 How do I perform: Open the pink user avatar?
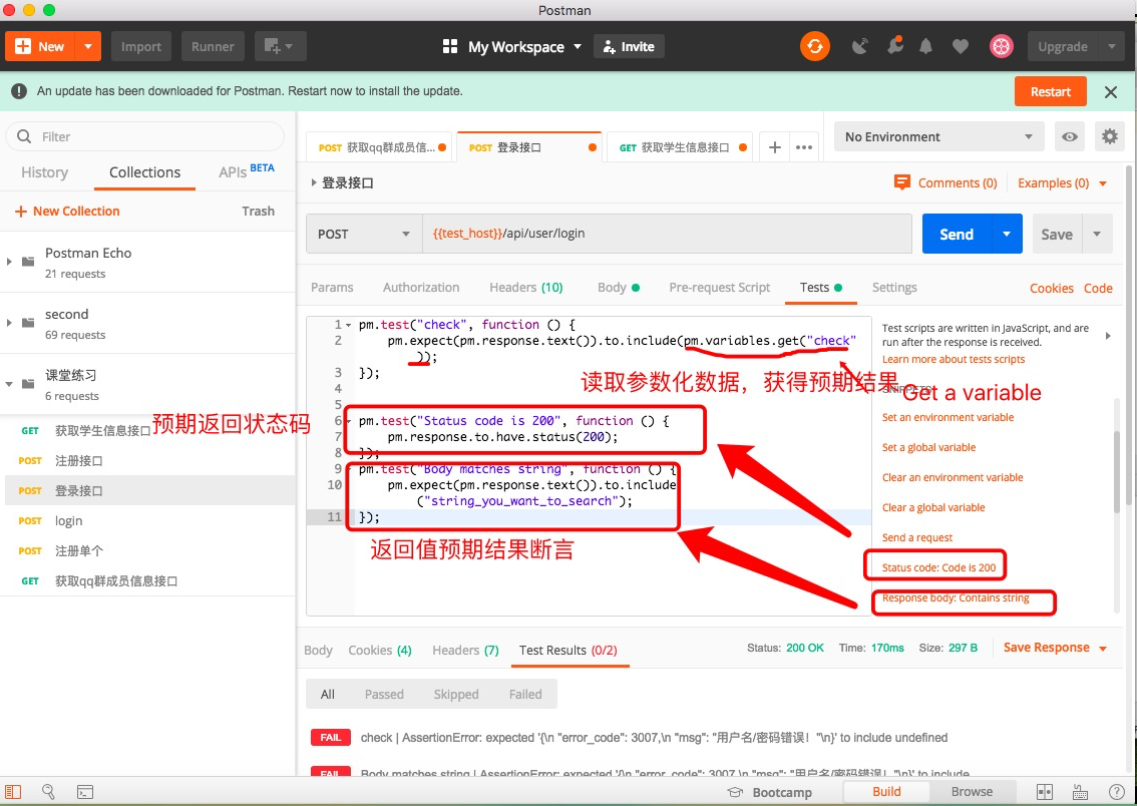pyautogui.click(x=1001, y=46)
